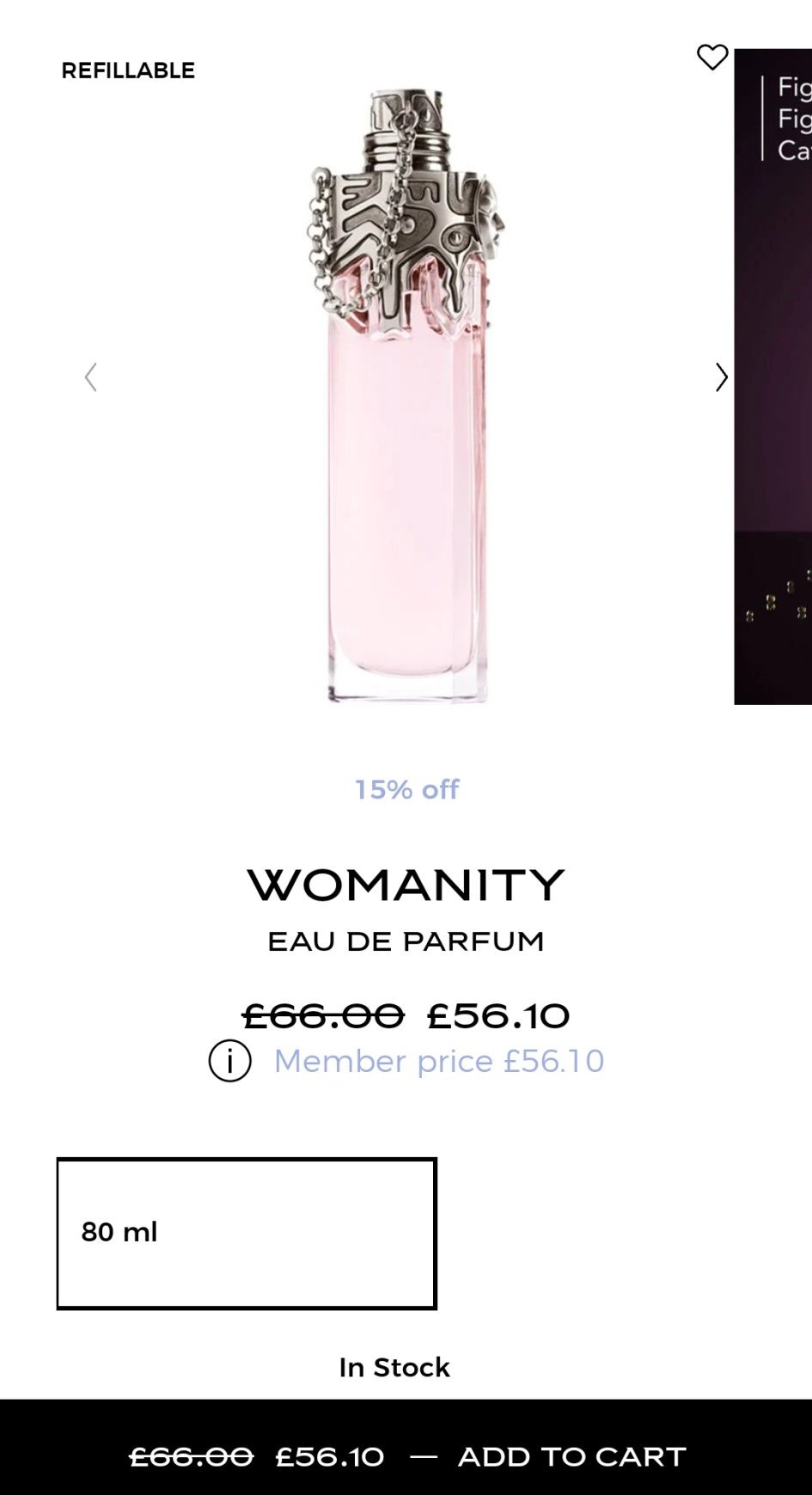The width and height of the screenshot is (812, 1495).
Task: Tap £56.10 price in bottom black bar
Action: 330,1456
